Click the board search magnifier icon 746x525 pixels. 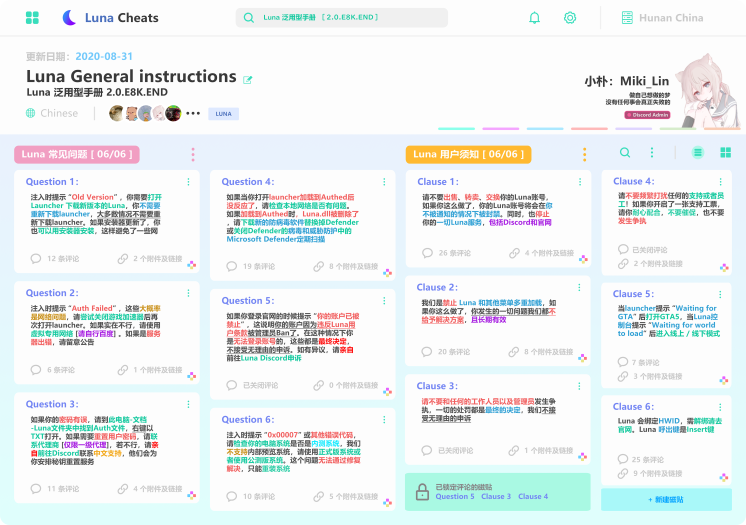pyautogui.click(x=625, y=152)
